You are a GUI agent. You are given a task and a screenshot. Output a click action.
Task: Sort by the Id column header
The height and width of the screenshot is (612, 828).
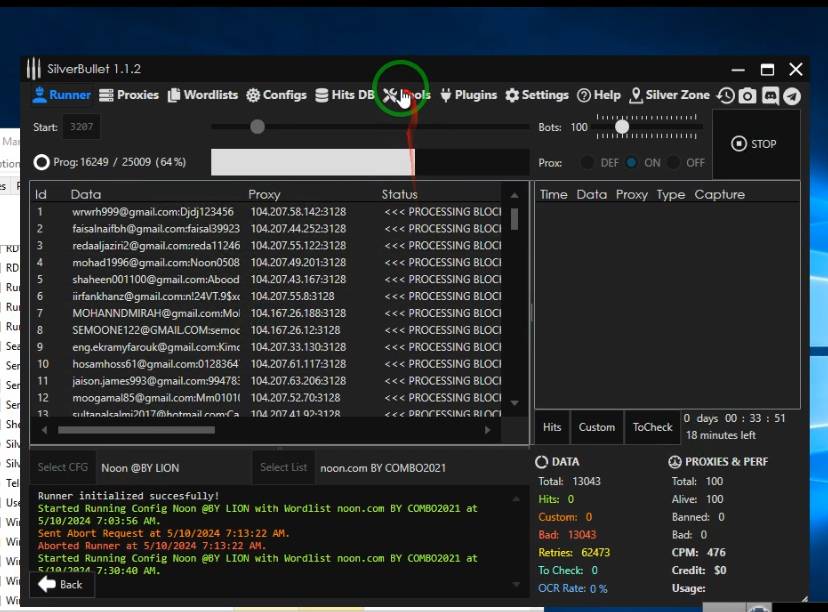point(41,194)
